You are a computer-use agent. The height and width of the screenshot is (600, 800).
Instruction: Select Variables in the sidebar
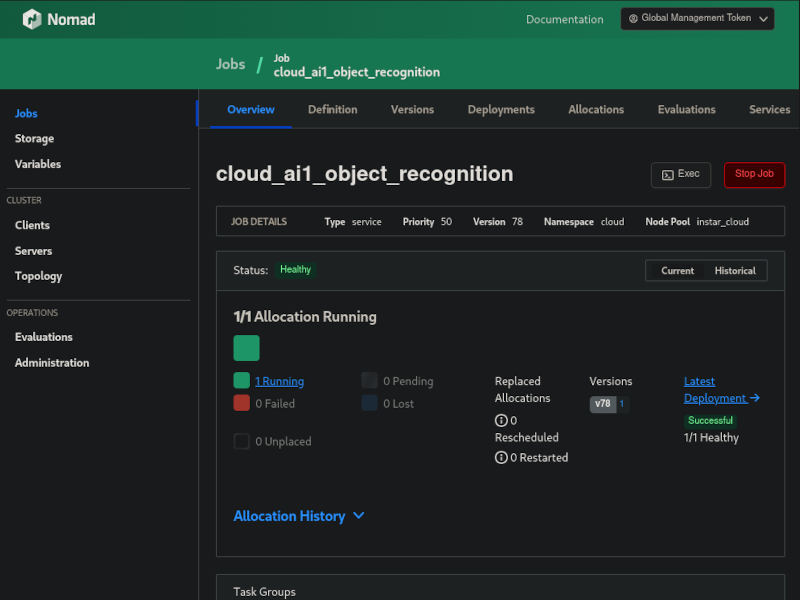38,164
